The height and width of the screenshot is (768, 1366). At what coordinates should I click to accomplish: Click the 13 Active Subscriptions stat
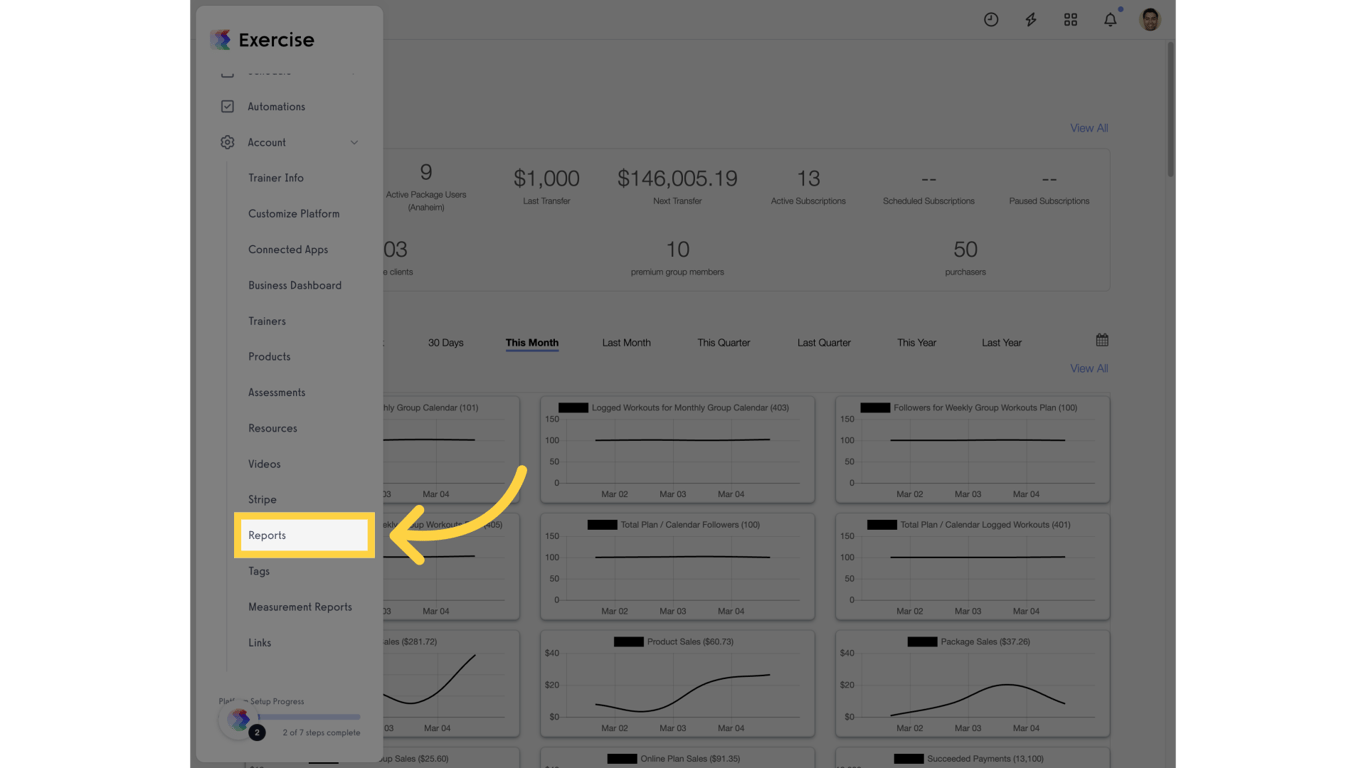click(808, 185)
